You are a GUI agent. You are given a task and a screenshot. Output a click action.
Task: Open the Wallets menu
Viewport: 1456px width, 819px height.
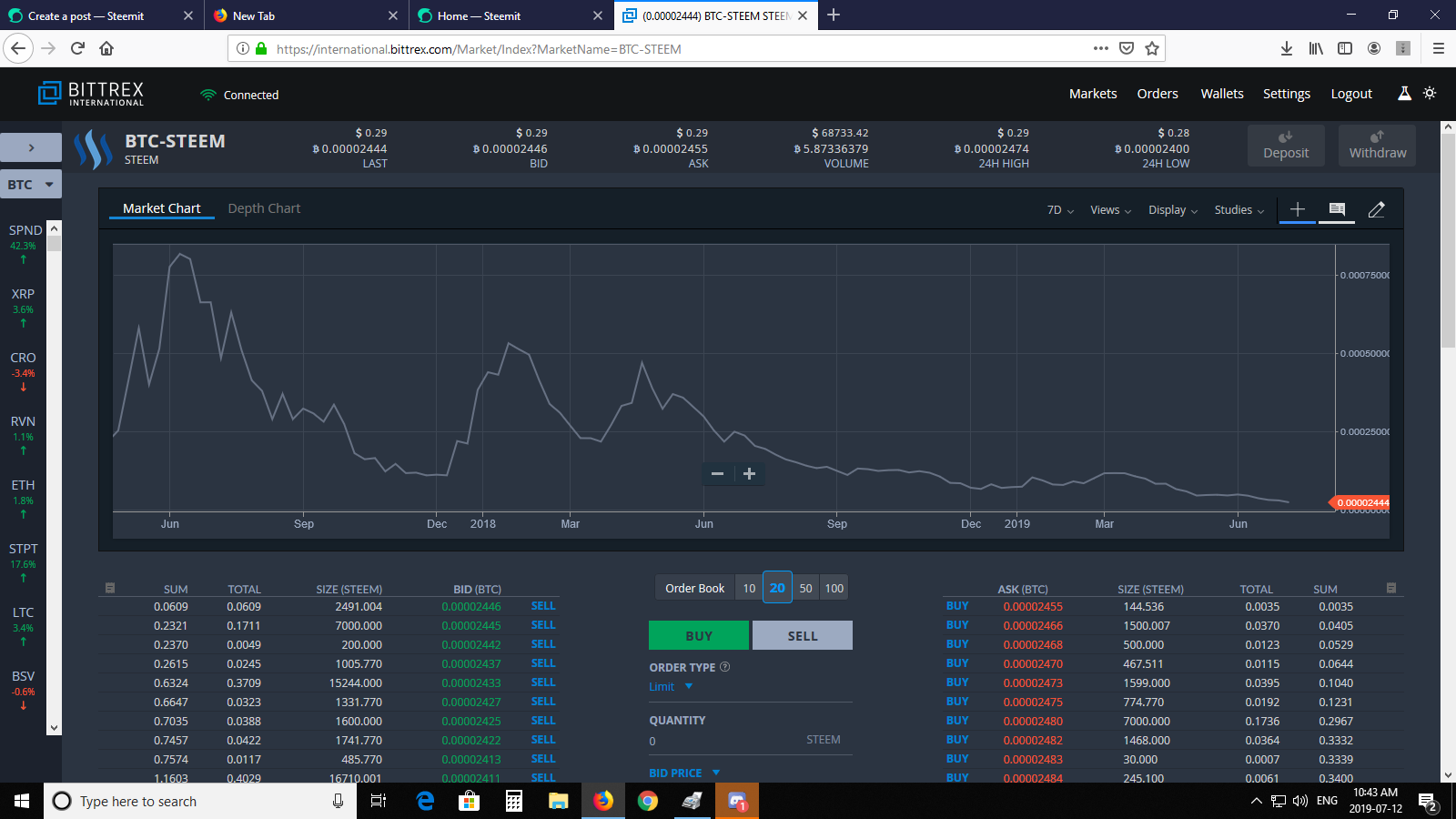[1222, 94]
